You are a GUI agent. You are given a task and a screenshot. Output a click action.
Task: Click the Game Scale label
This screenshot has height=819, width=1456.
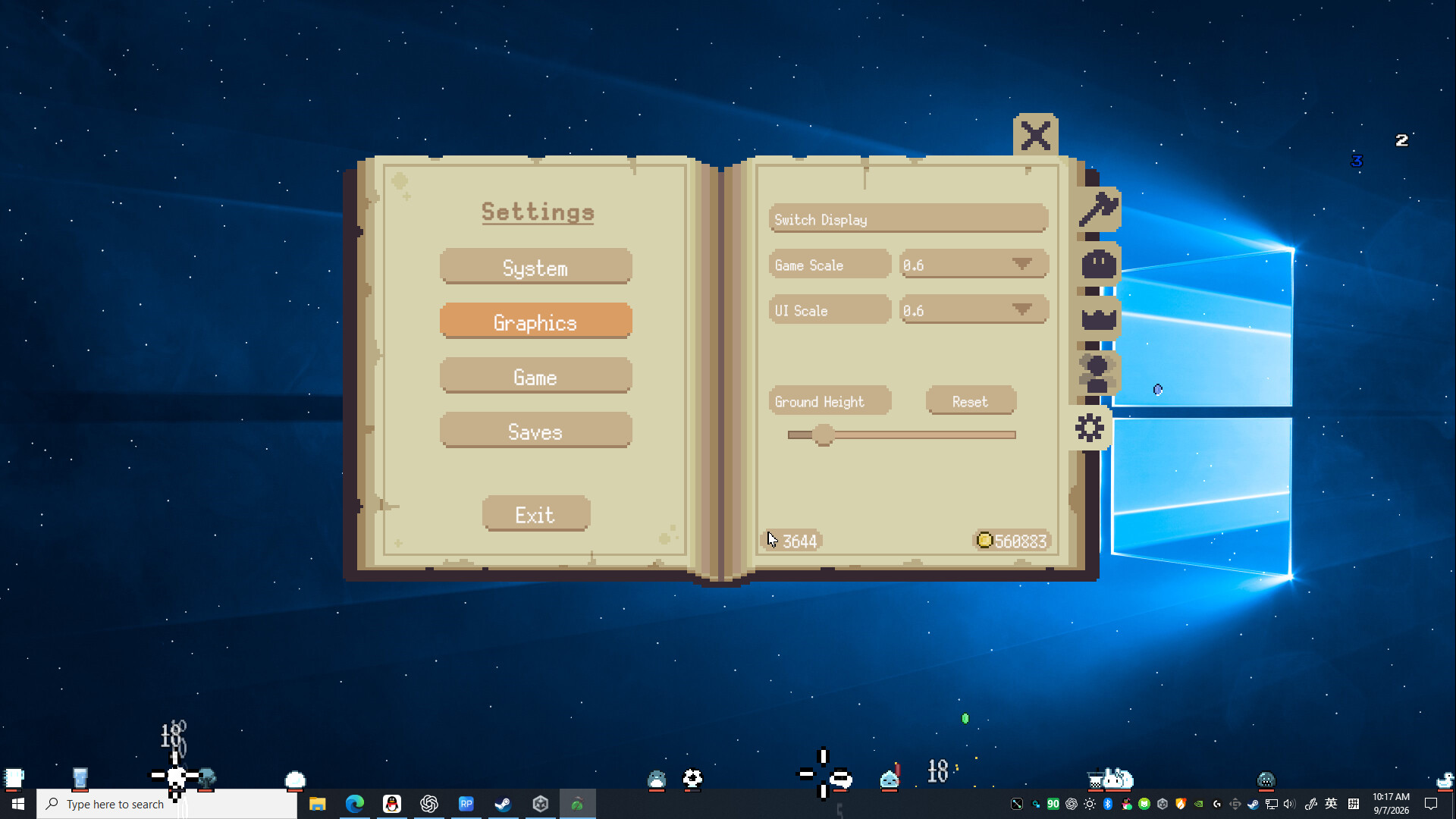830,265
